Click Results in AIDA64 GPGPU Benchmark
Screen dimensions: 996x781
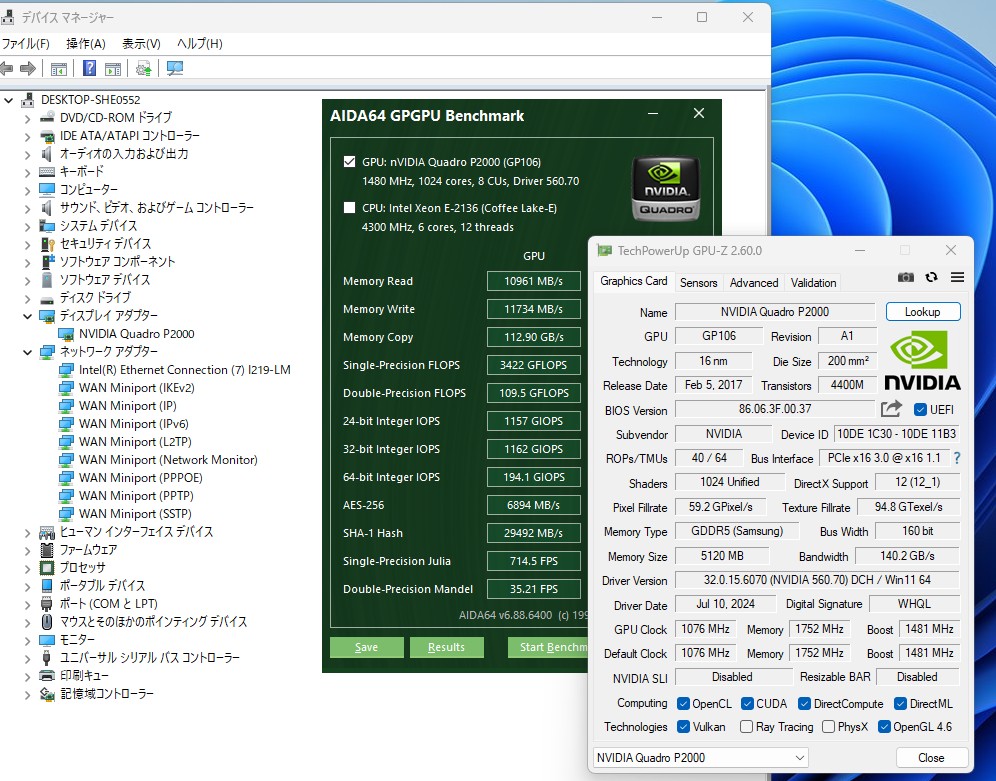pos(447,647)
